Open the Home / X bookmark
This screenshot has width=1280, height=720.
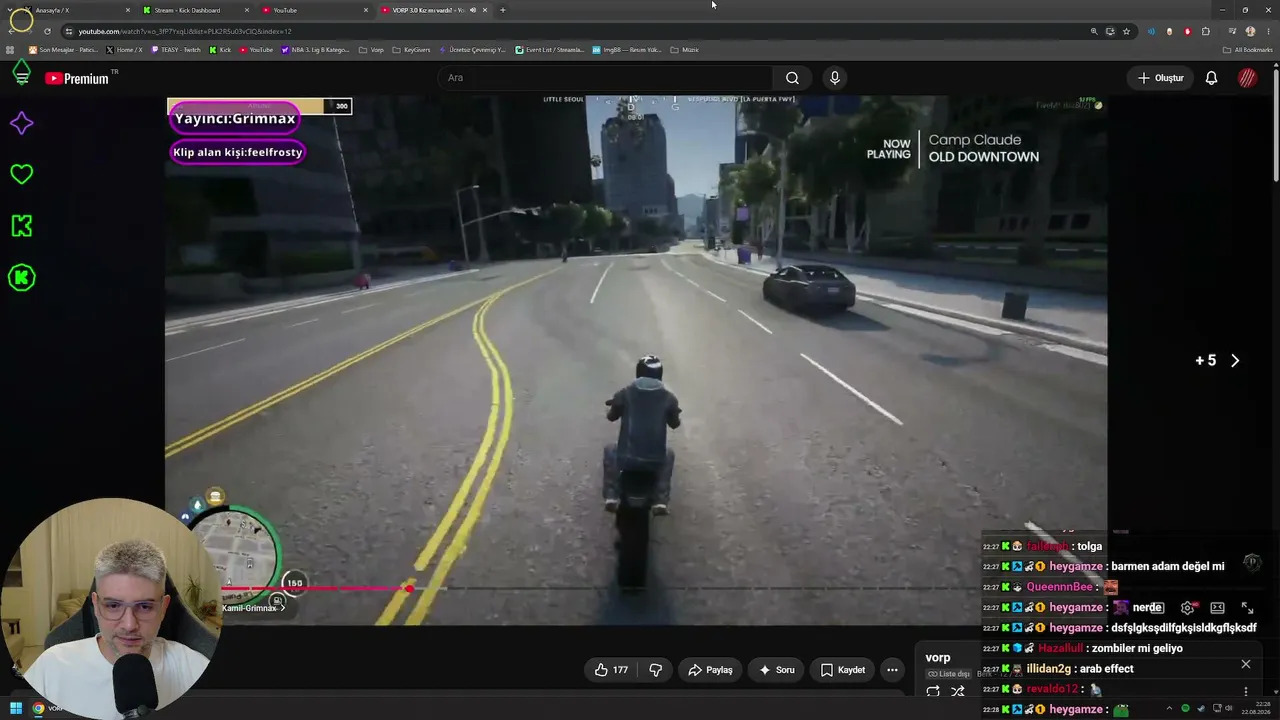[x=125, y=50]
